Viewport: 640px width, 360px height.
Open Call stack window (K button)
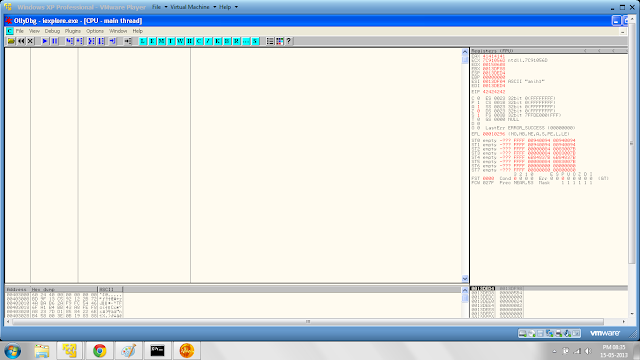click(x=218, y=41)
